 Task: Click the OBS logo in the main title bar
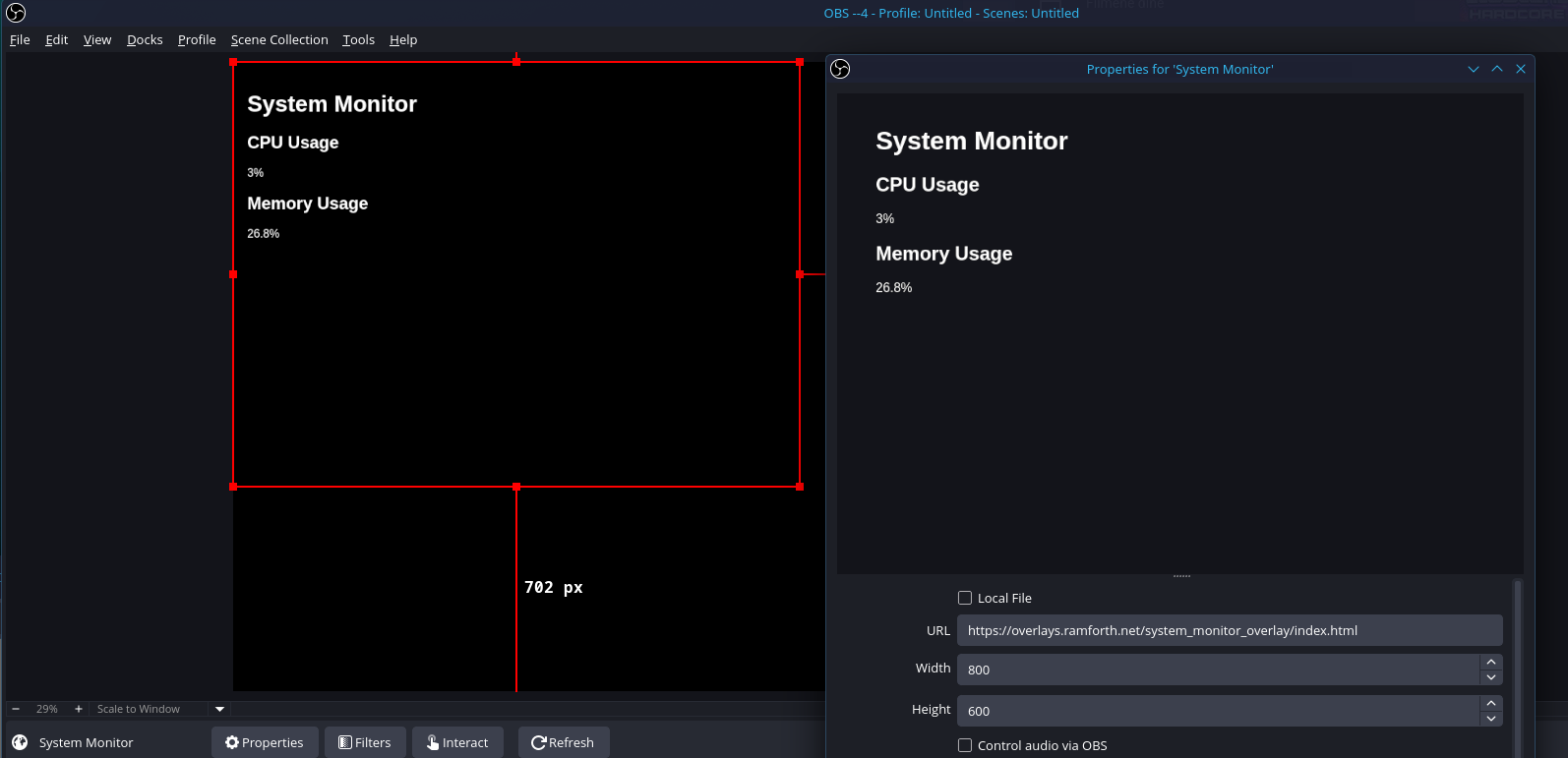click(x=16, y=13)
